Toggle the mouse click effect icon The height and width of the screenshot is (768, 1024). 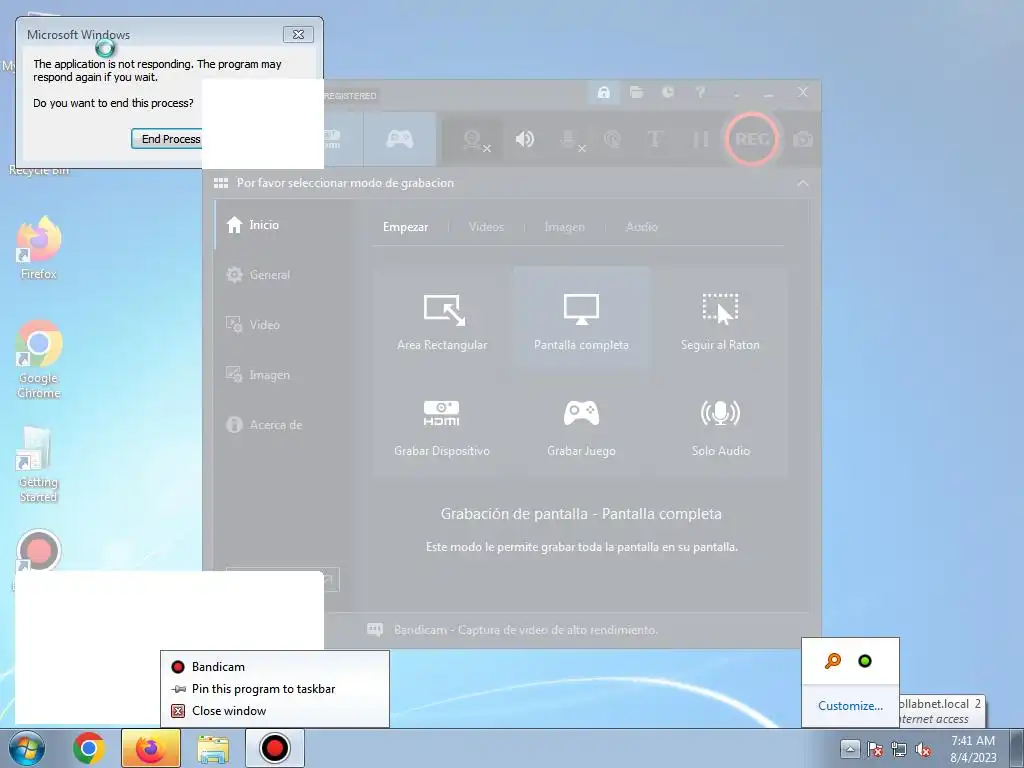click(612, 139)
